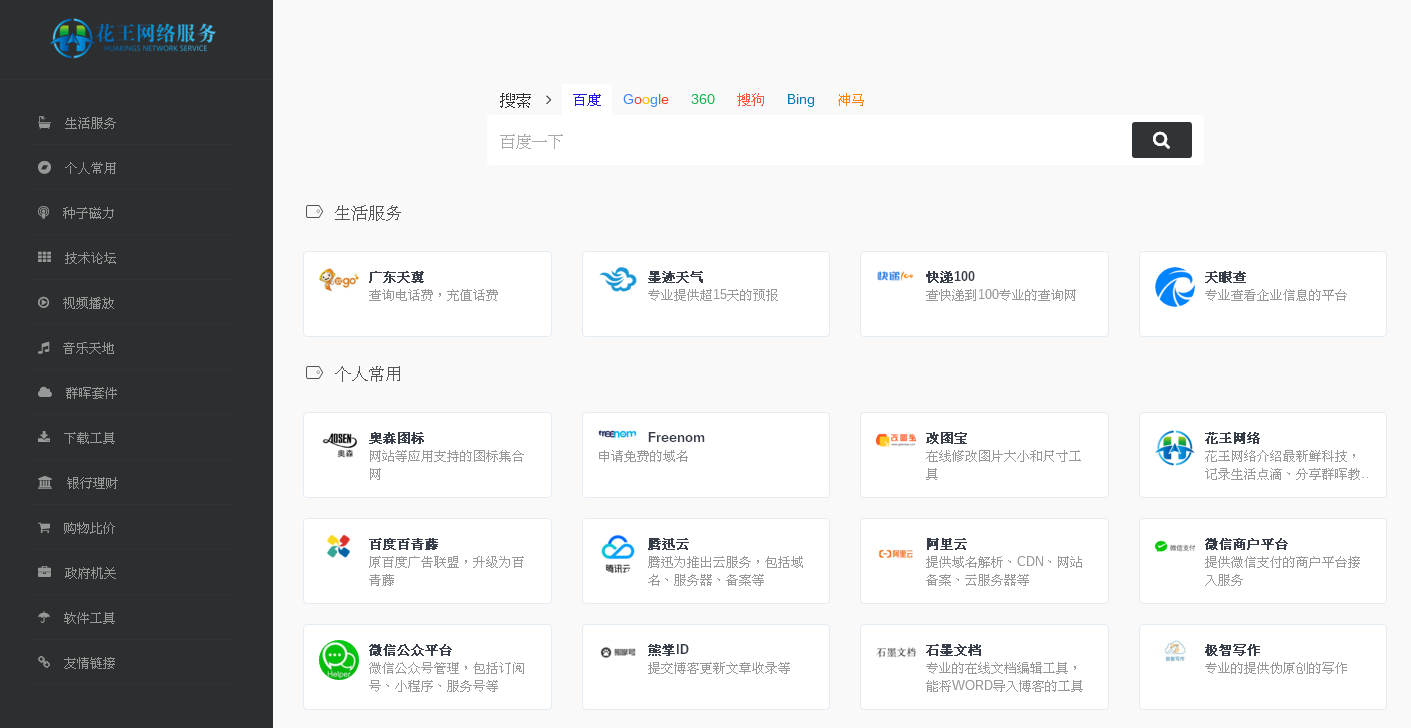The height and width of the screenshot is (728, 1411).
Task: Switch to Bing search tab
Action: [801, 100]
